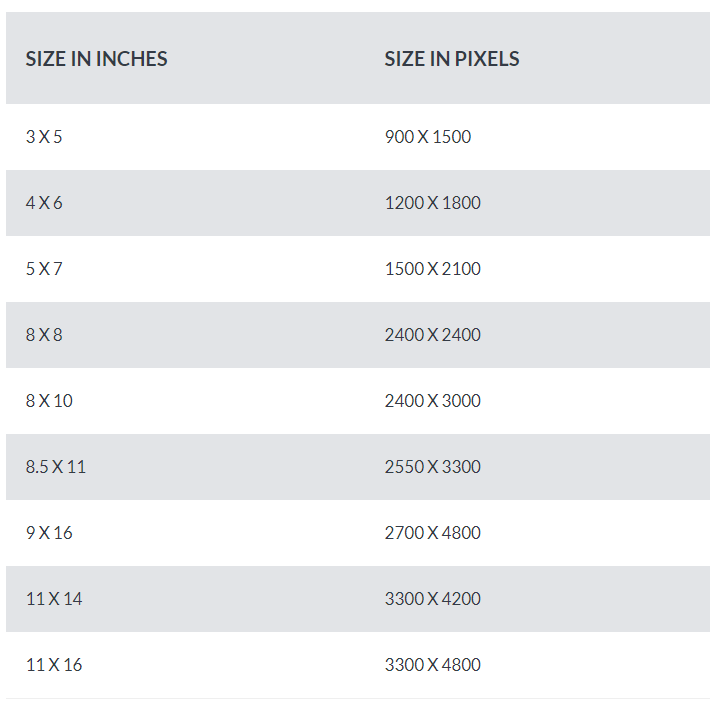Click the SIZE IN INCHES column header
The image size is (723, 705).
click(x=96, y=59)
